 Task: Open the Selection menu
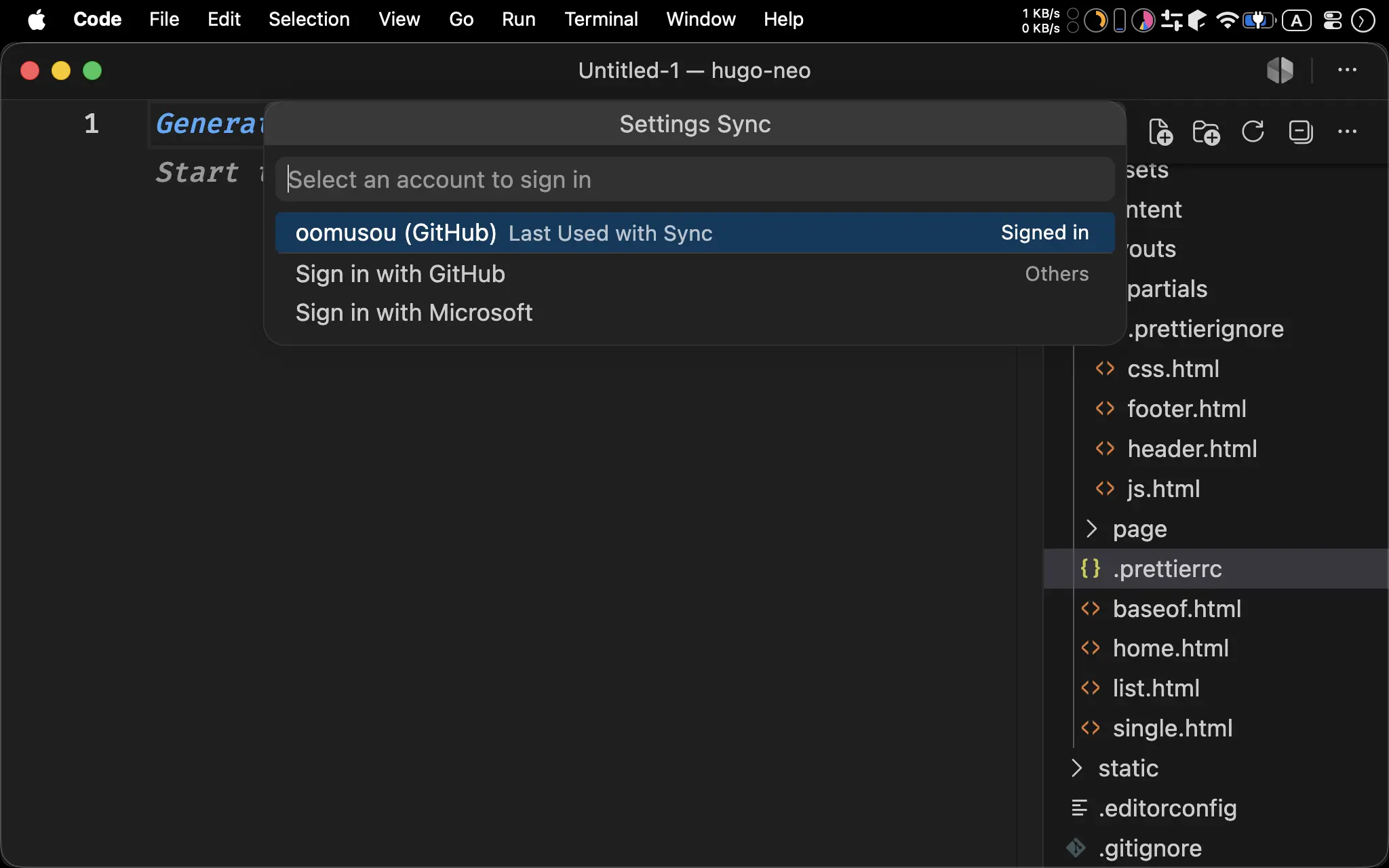tap(309, 20)
